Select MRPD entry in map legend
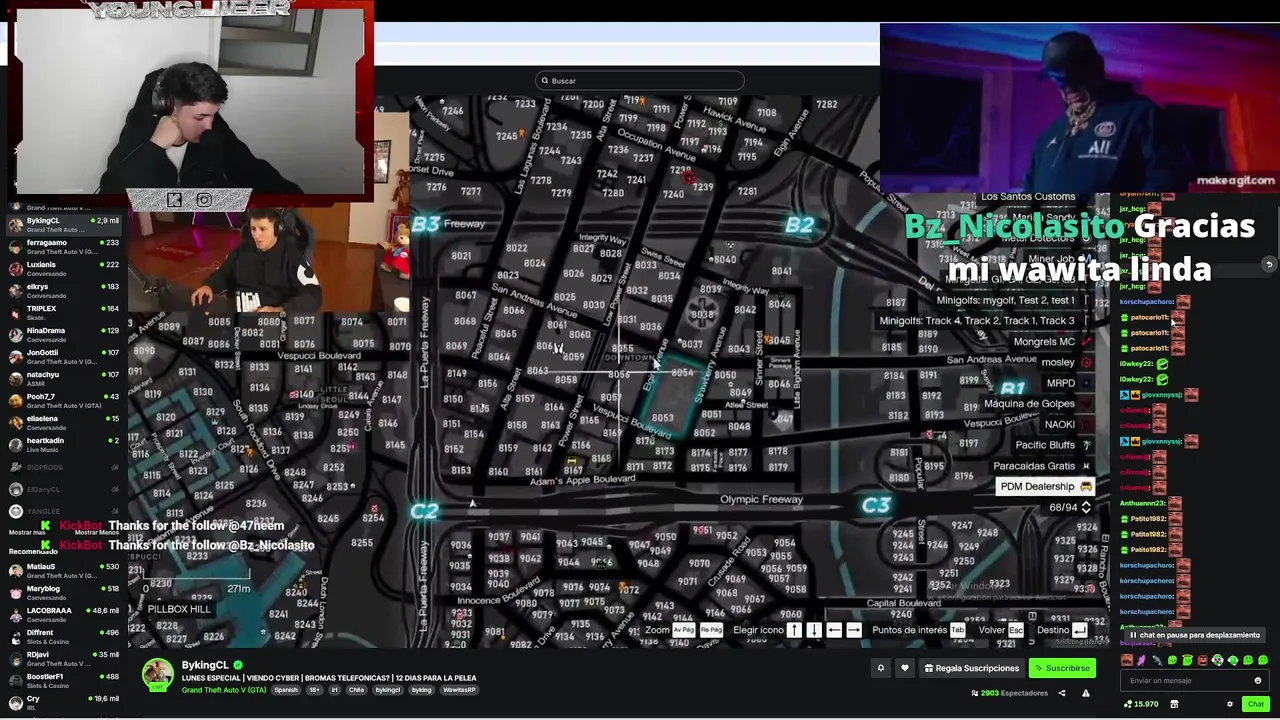 click(x=1068, y=383)
